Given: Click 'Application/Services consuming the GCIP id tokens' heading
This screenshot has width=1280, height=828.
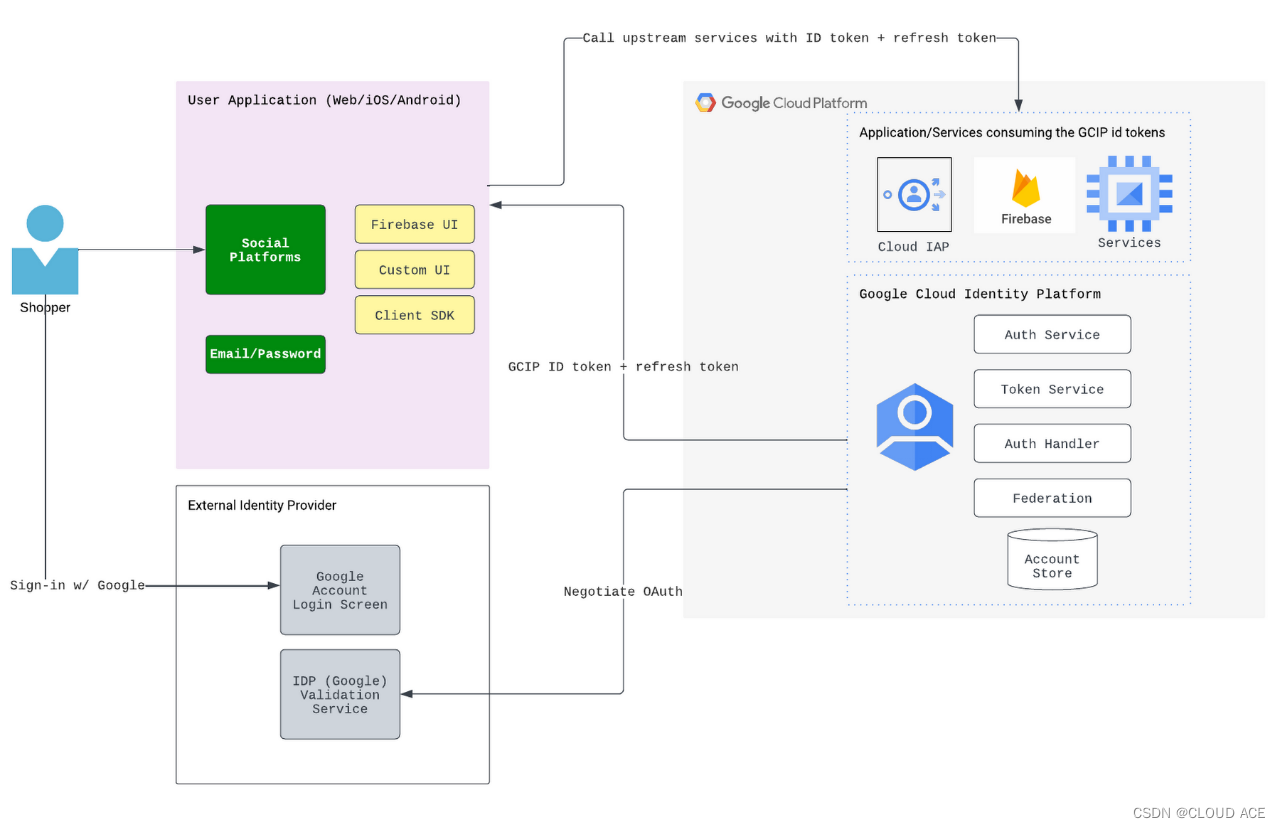Looking at the screenshot, I should point(1012,132).
